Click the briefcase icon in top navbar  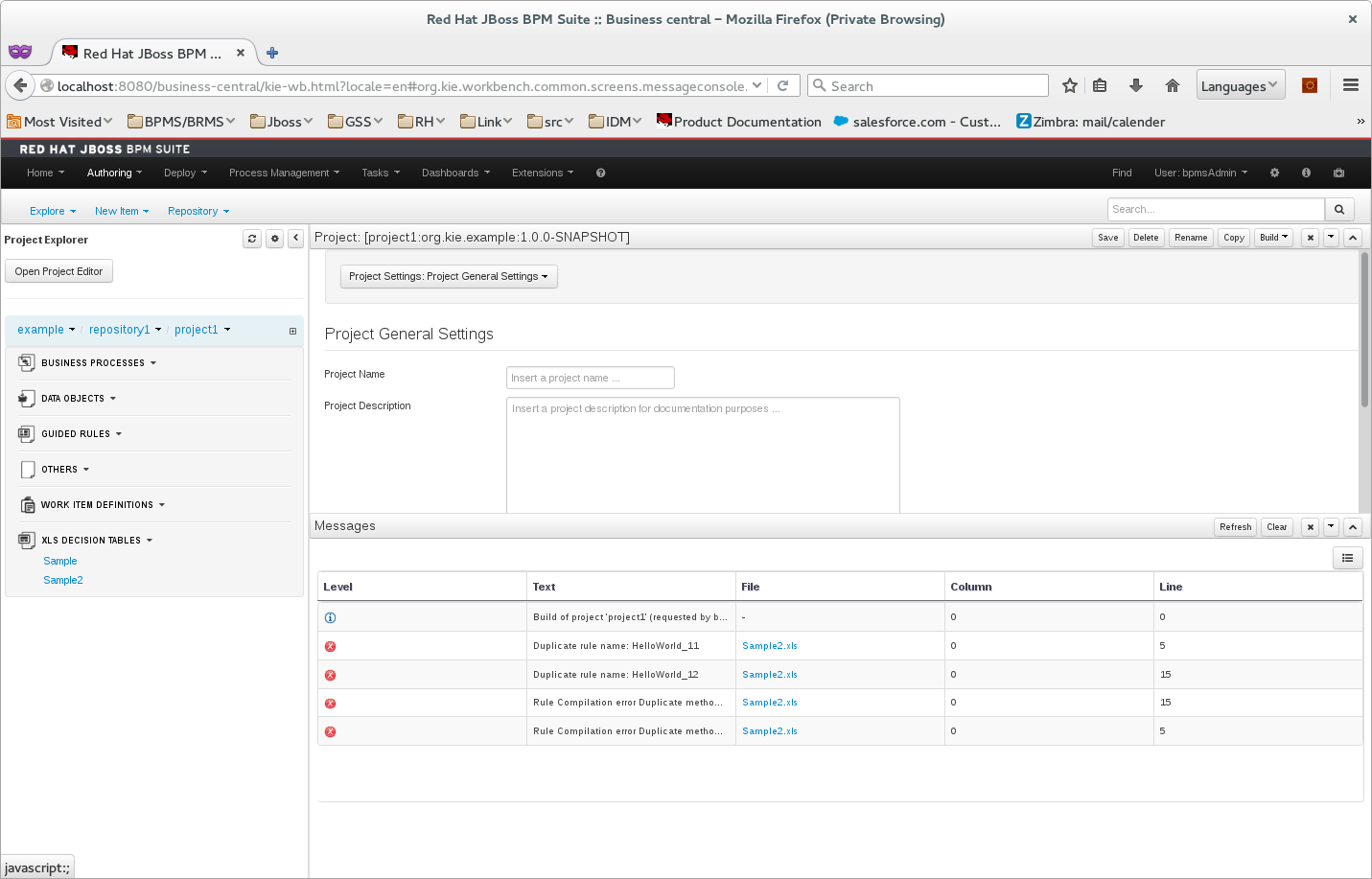click(1338, 173)
